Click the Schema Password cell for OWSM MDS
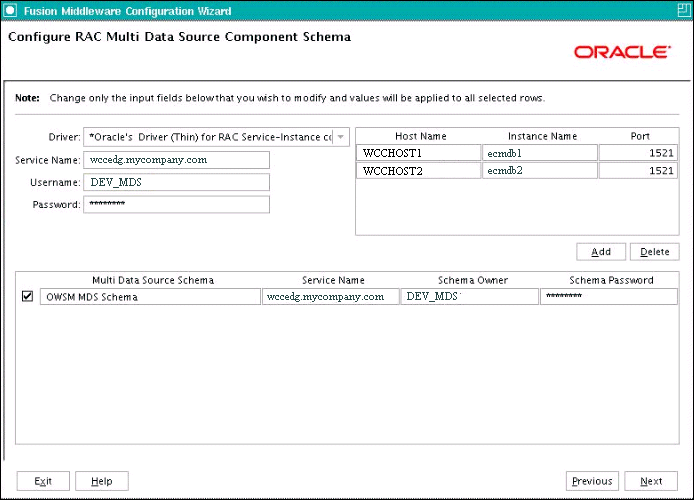The height and width of the screenshot is (500, 694). click(x=609, y=296)
